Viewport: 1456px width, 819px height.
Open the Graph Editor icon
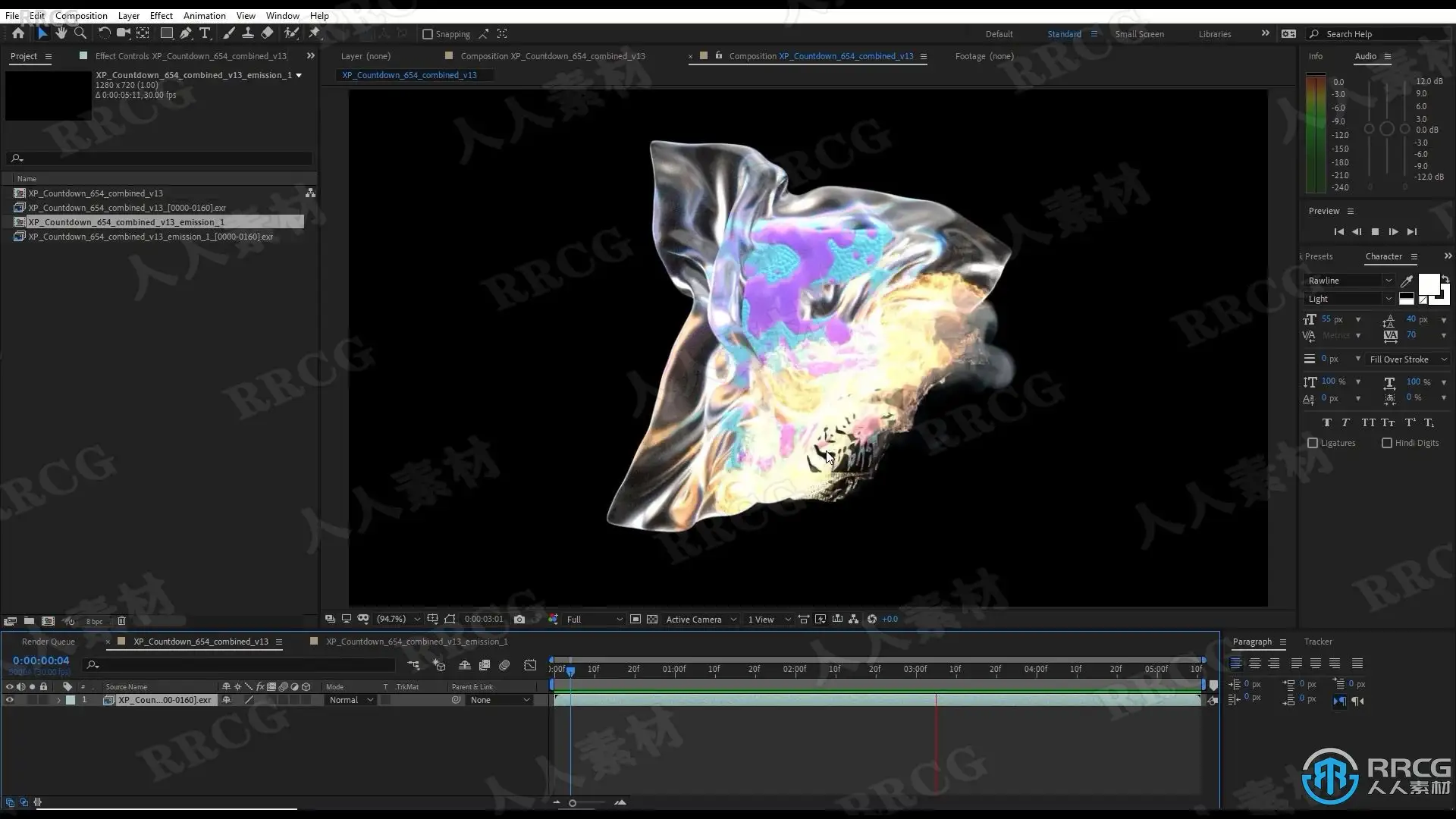click(530, 665)
